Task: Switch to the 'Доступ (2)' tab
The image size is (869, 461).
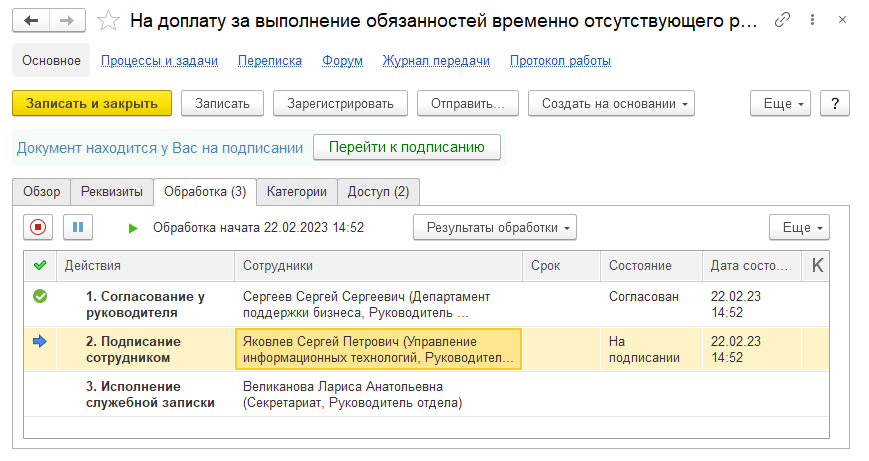Action: pos(378,191)
